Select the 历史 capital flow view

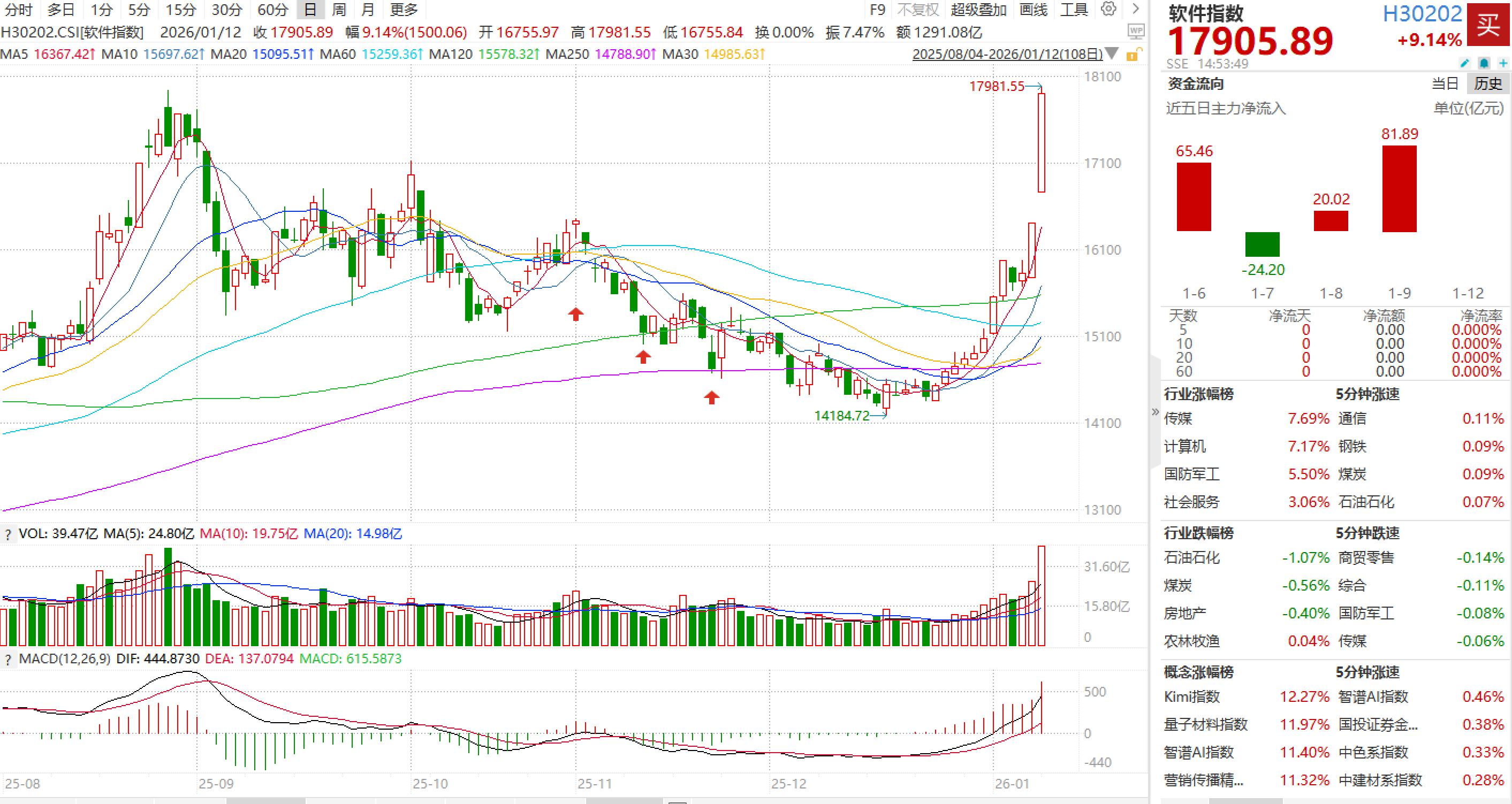click(1488, 83)
